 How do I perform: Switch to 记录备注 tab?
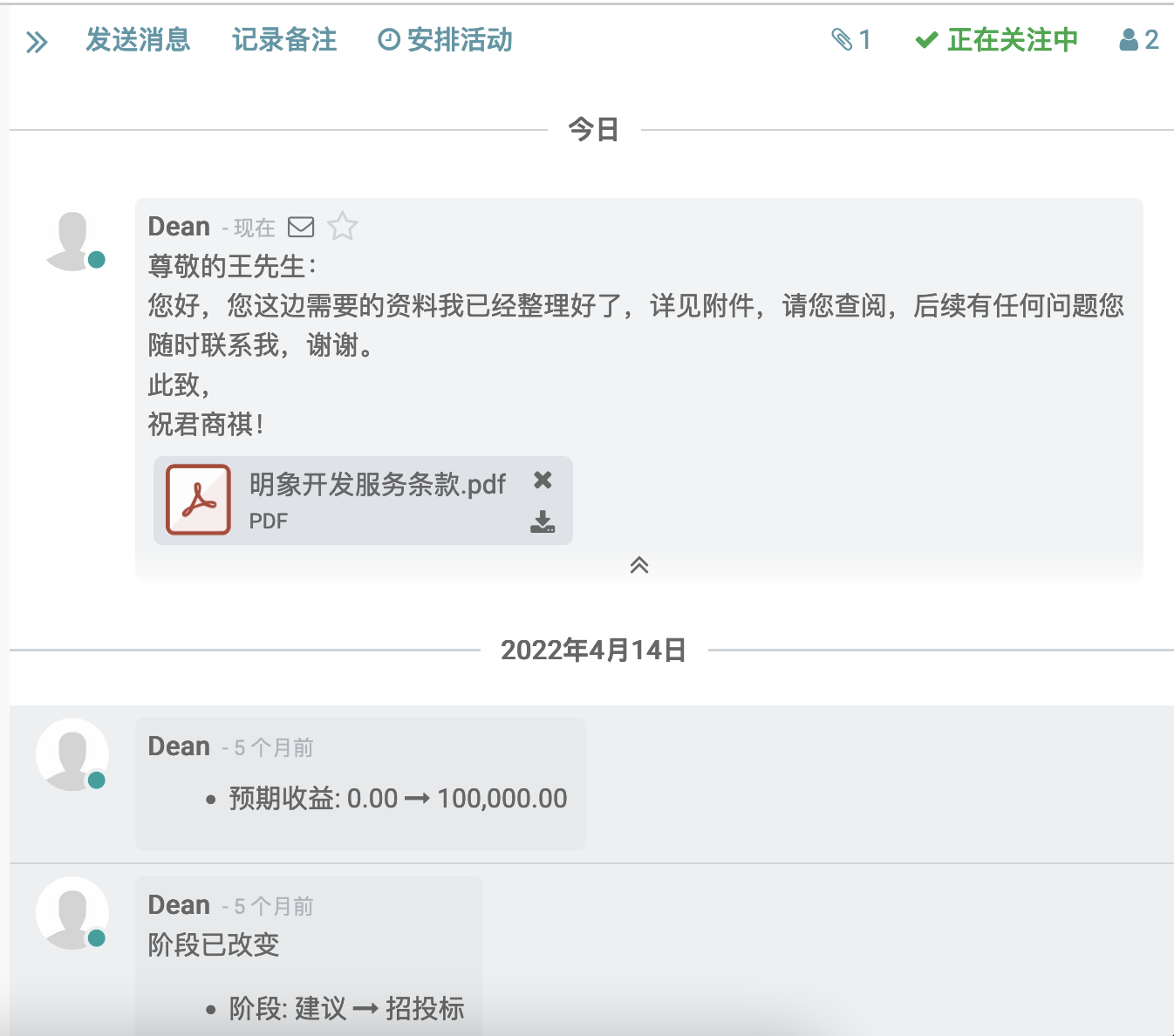(284, 40)
